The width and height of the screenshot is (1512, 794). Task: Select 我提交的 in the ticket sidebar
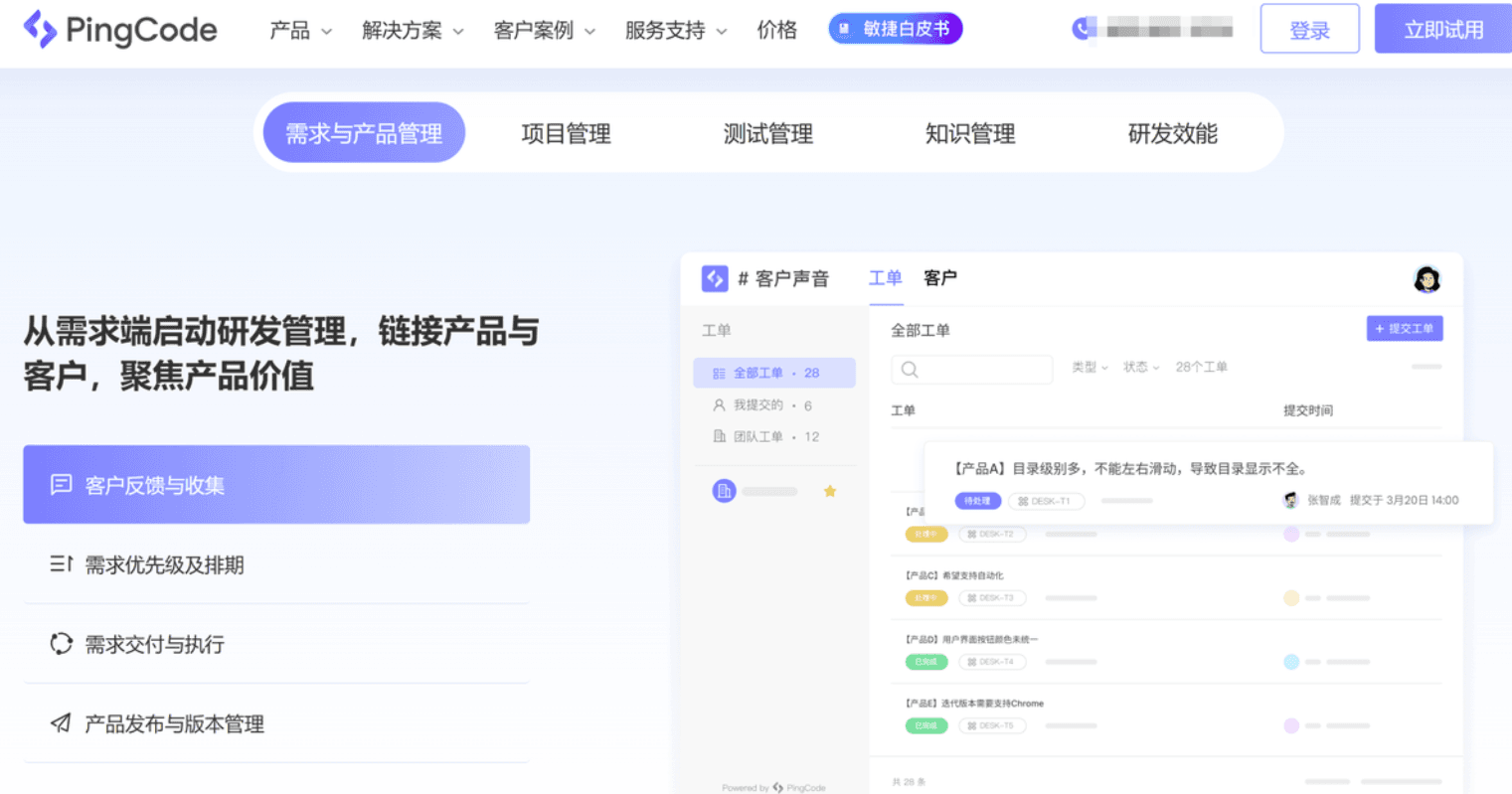774,405
